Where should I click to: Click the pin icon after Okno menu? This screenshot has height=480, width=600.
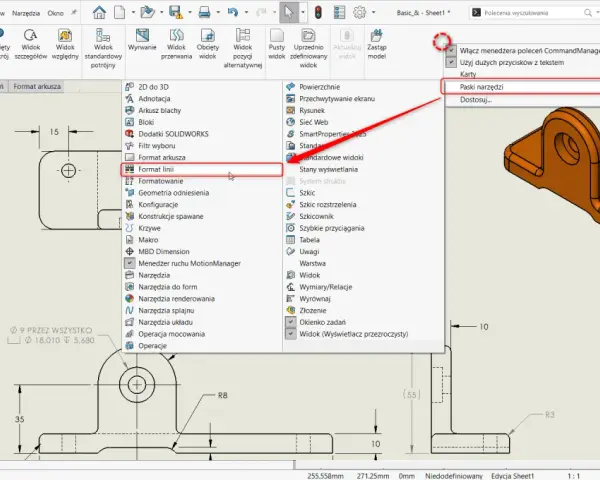tap(74, 13)
